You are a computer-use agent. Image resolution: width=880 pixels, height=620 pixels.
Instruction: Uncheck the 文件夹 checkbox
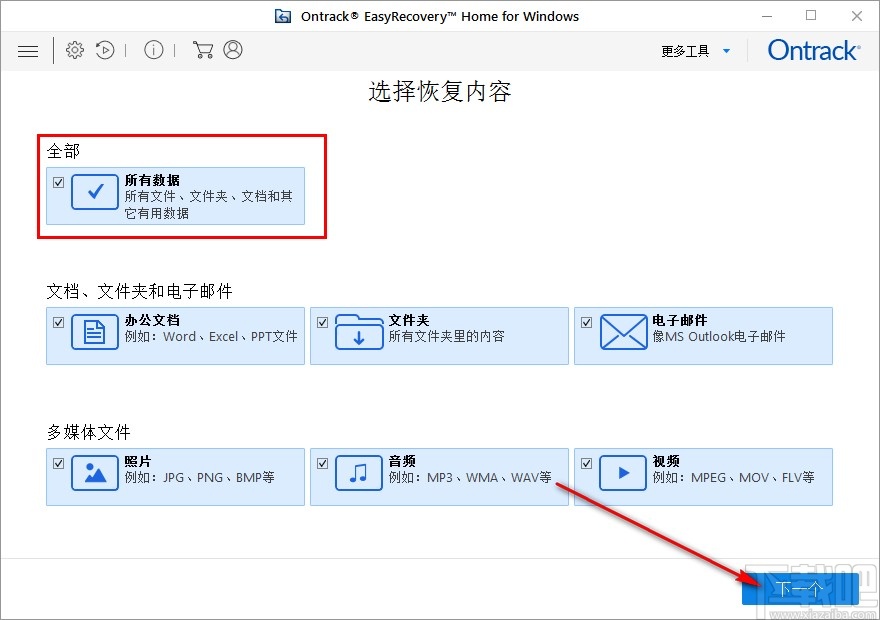(322, 322)
